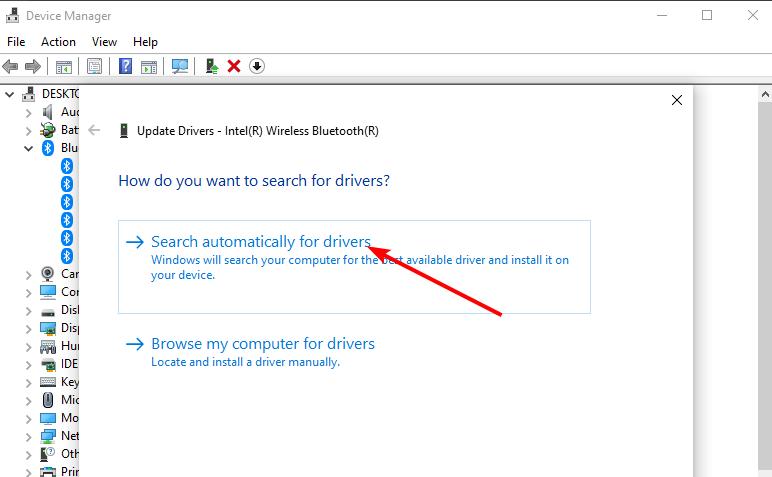Viewport: 772px width, 477px height.
Task: Expand the Batteries category chevron
Action: 29,131
